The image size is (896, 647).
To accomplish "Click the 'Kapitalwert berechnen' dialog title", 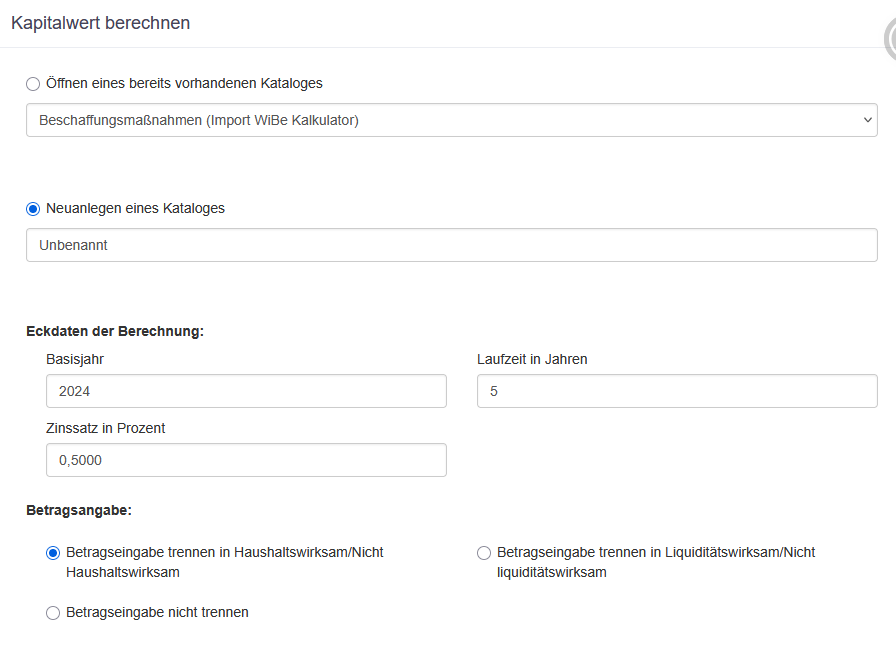I will click(x=100, y=23).
